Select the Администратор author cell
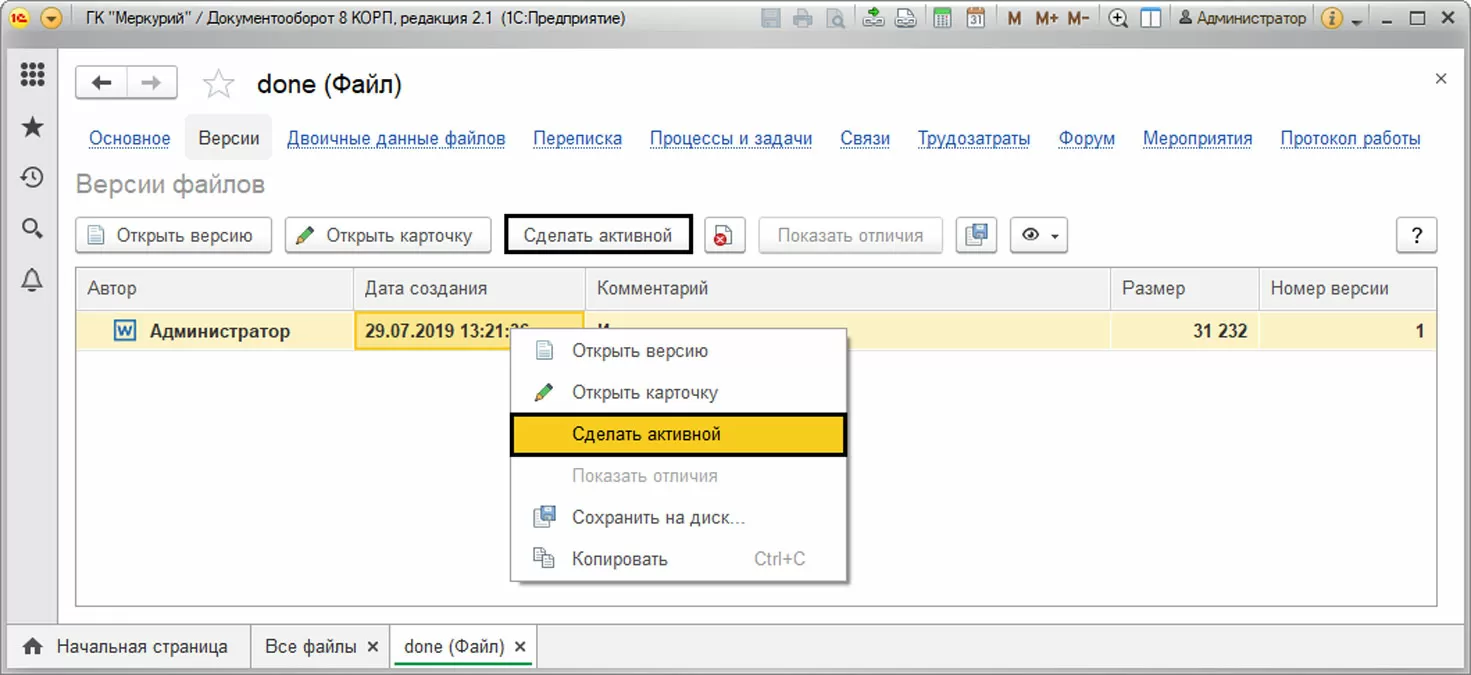 coord(215,331)
